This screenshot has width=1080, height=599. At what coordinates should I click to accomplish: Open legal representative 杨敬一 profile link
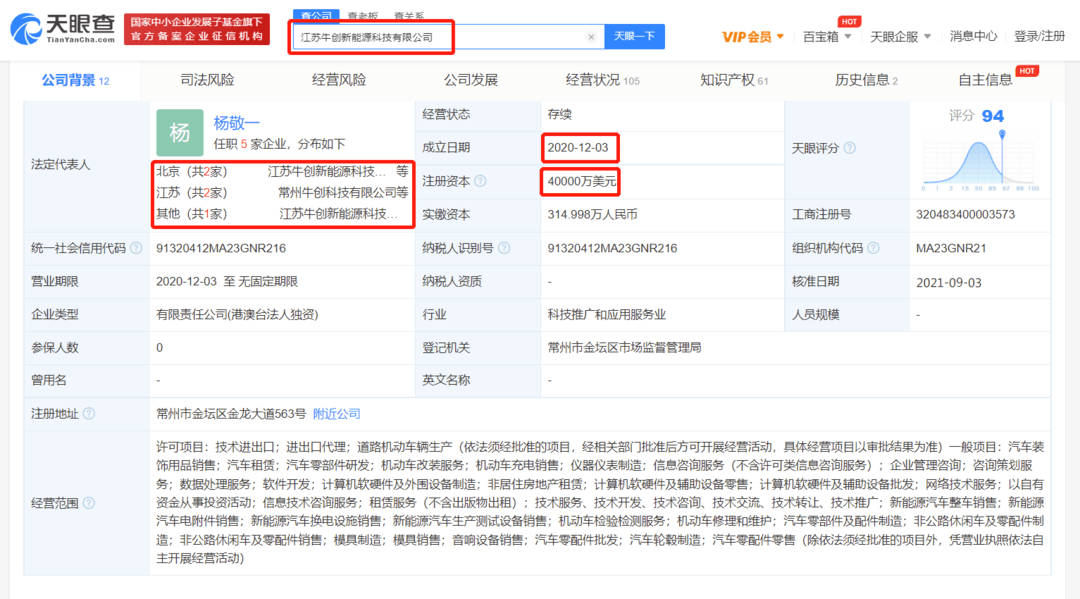point(236,123)
